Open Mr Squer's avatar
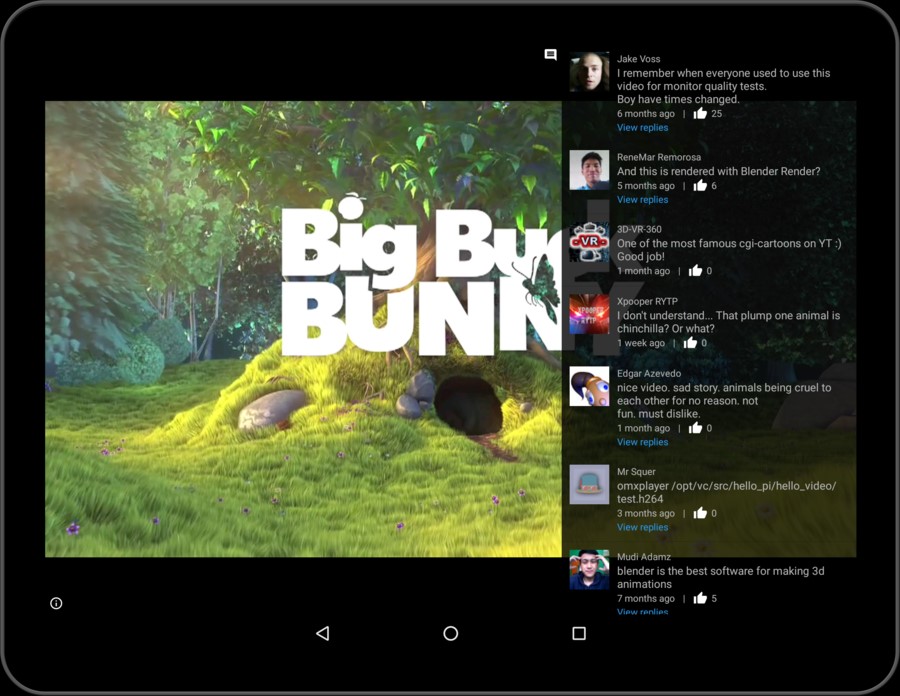 [x=589, y=485]
